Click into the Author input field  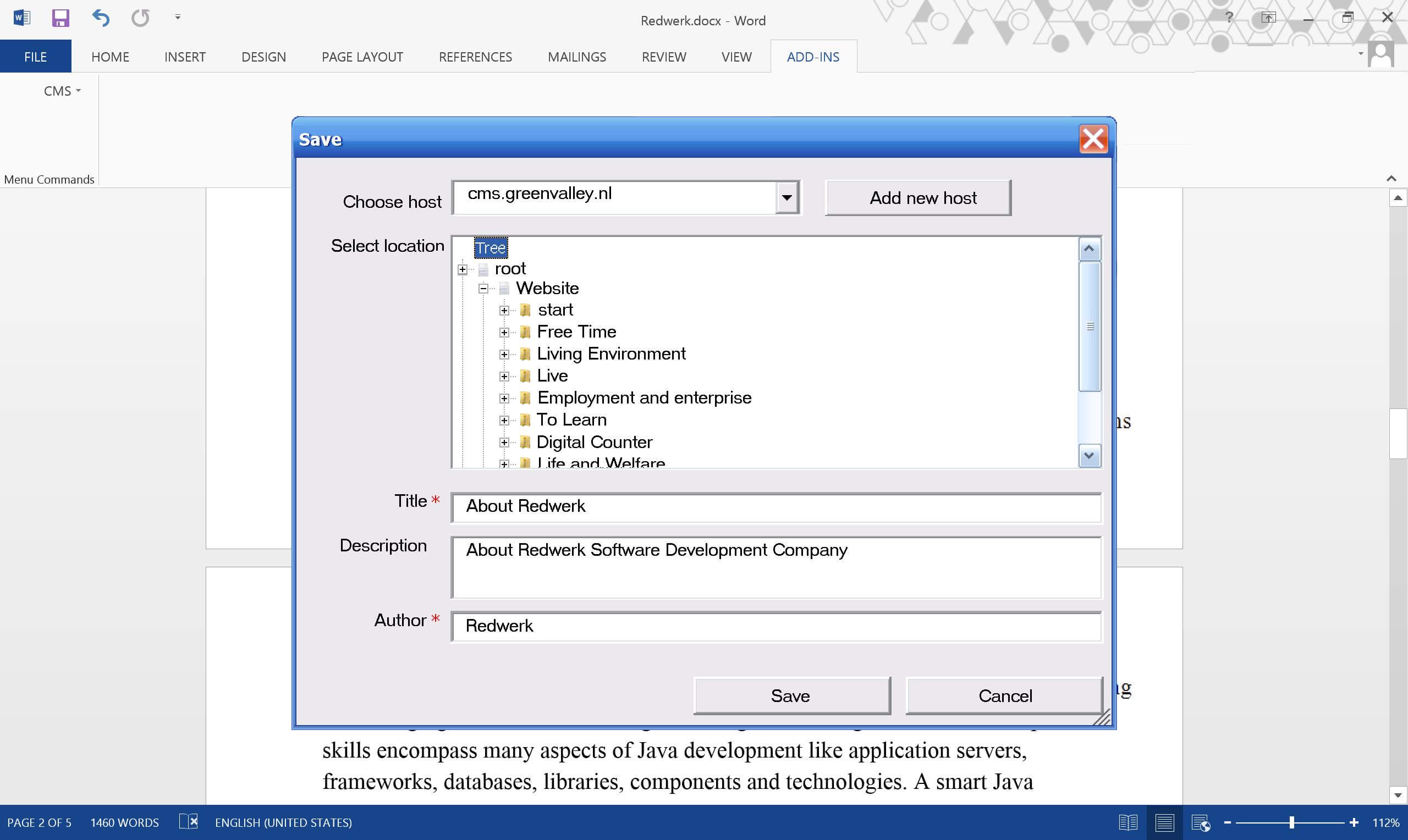point(776,627)
